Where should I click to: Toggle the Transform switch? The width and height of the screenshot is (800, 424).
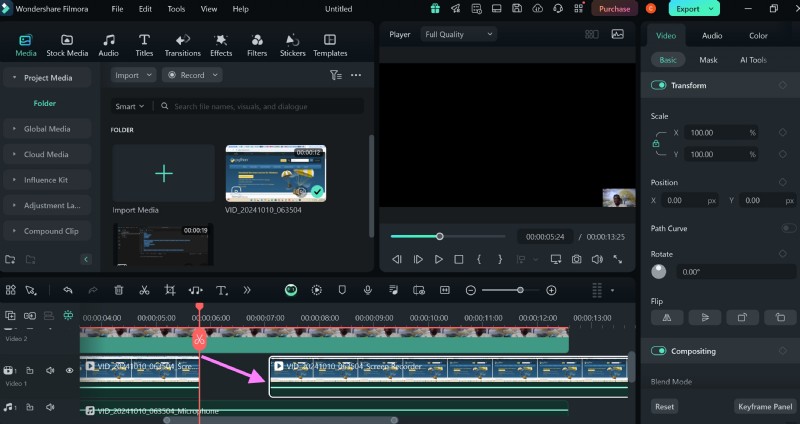[658, 85]
